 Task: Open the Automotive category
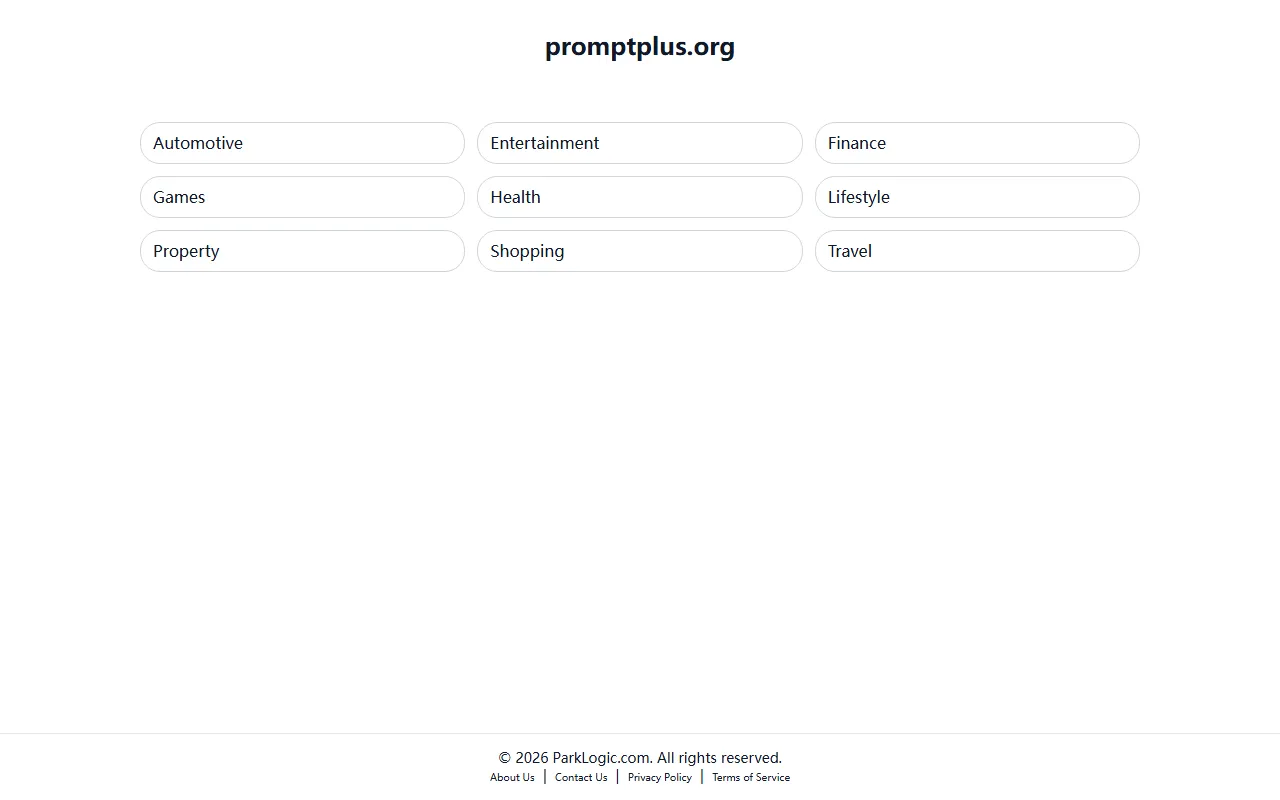click(302, 143)
